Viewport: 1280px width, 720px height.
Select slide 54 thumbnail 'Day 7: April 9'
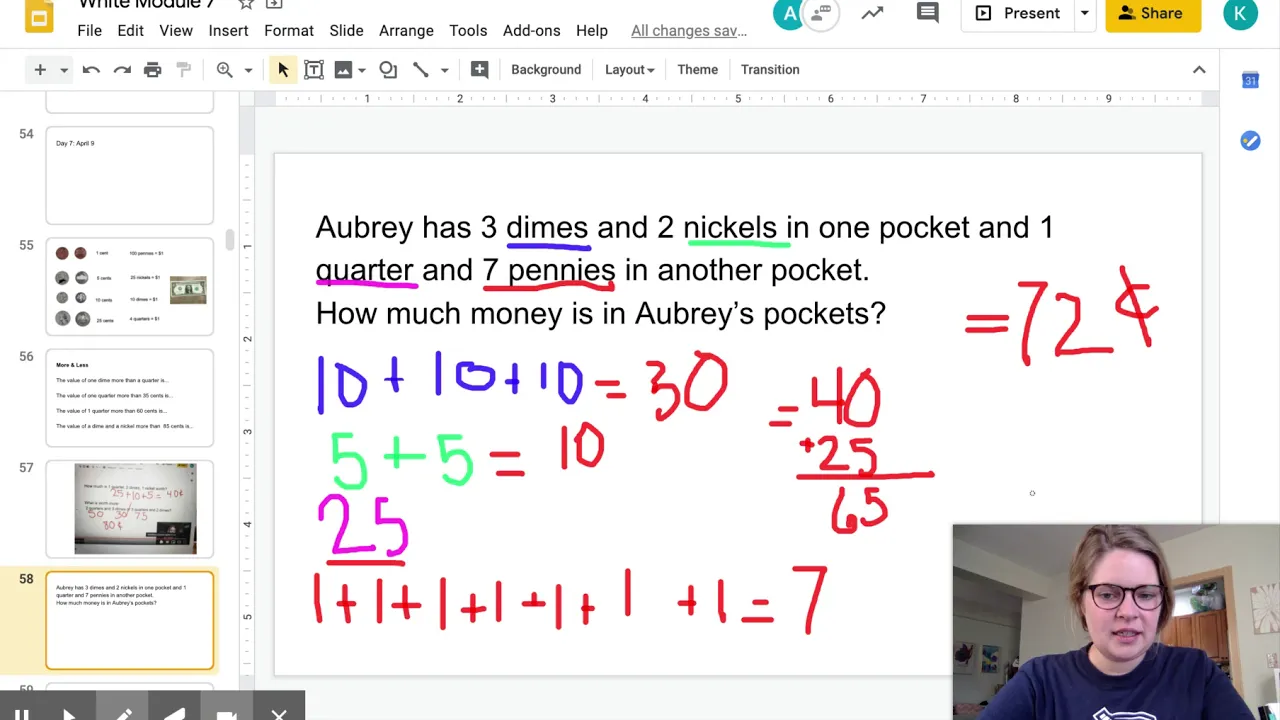coord(129,175)
